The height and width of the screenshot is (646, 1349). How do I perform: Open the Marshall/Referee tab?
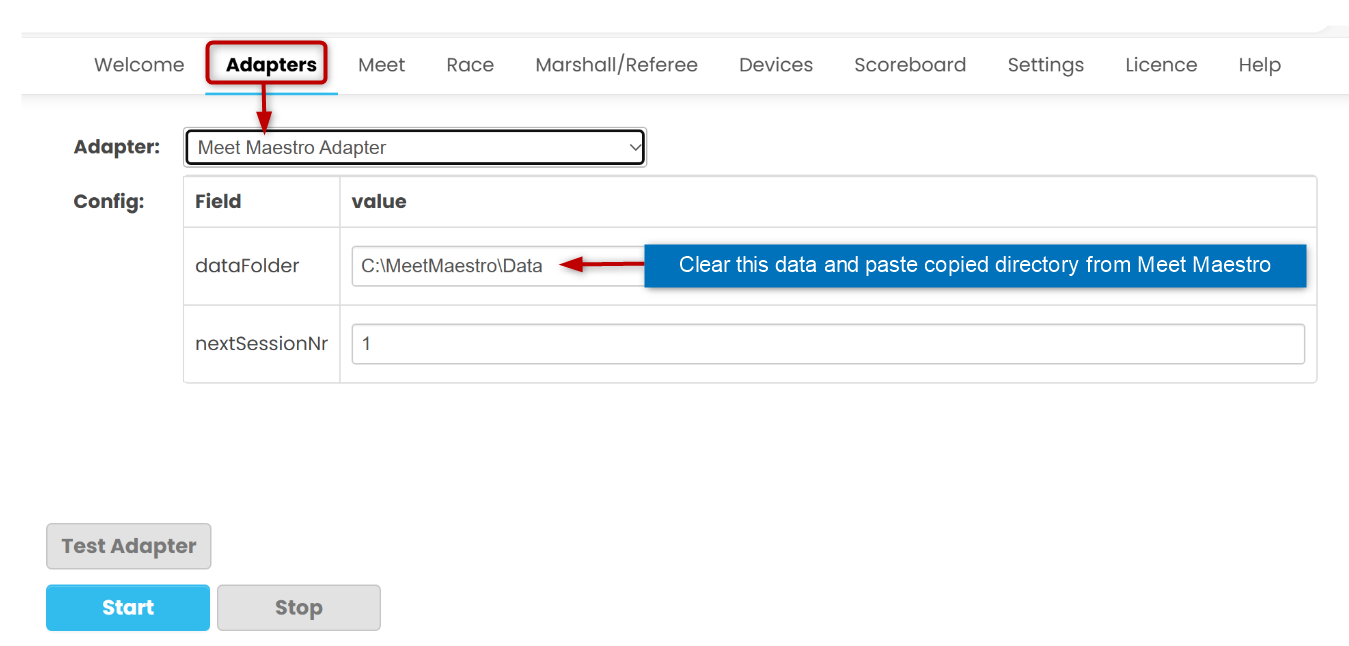(616, 65)
